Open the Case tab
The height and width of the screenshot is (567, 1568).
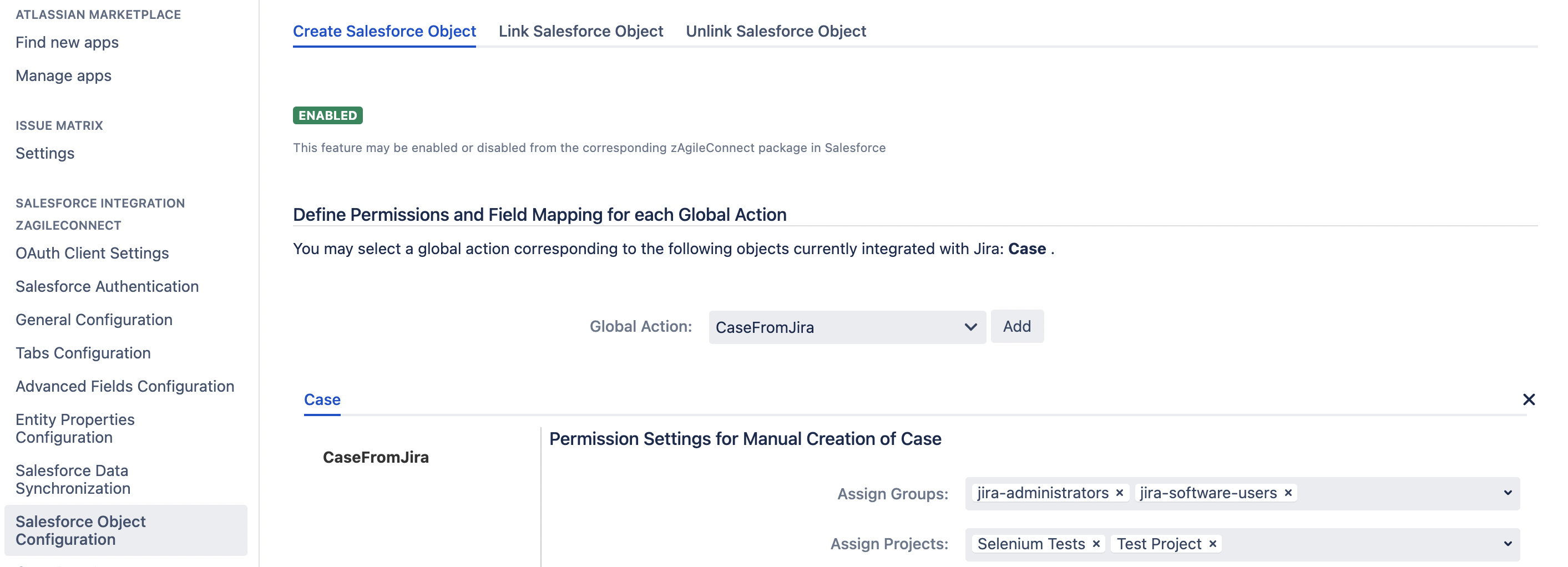tap(322, 399)
